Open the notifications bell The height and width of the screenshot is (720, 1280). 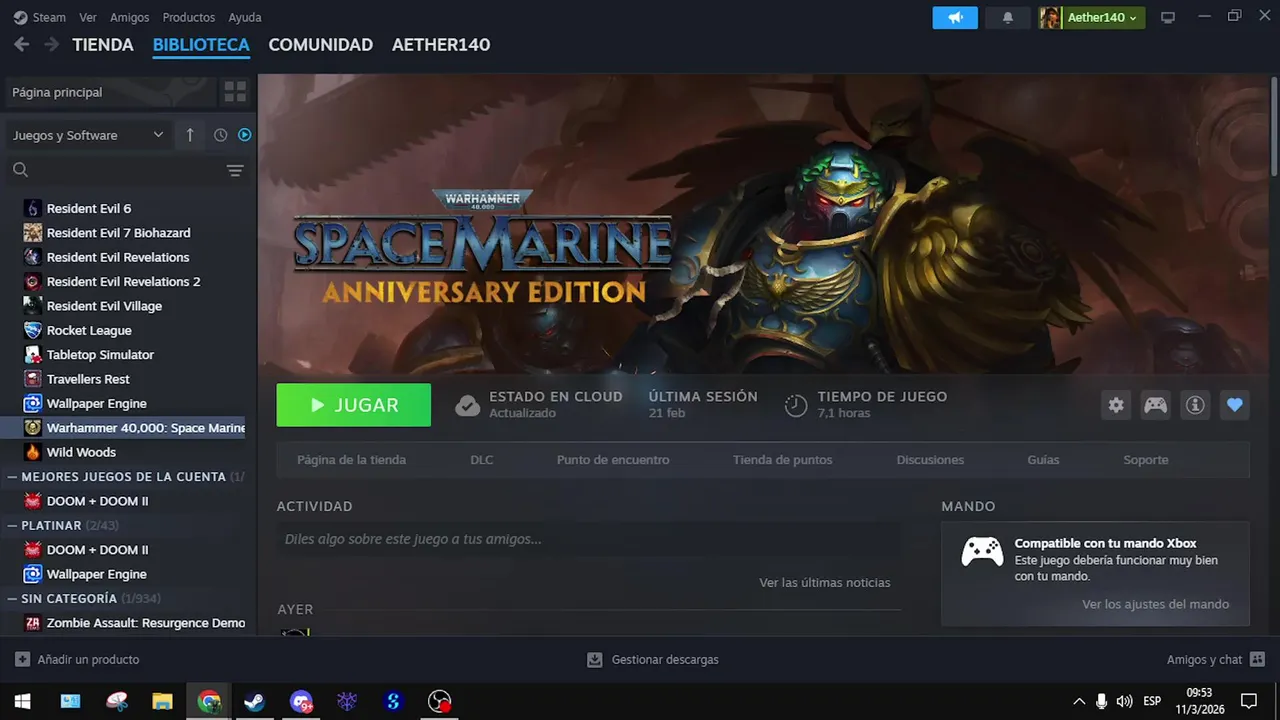tap(1008, 17)
